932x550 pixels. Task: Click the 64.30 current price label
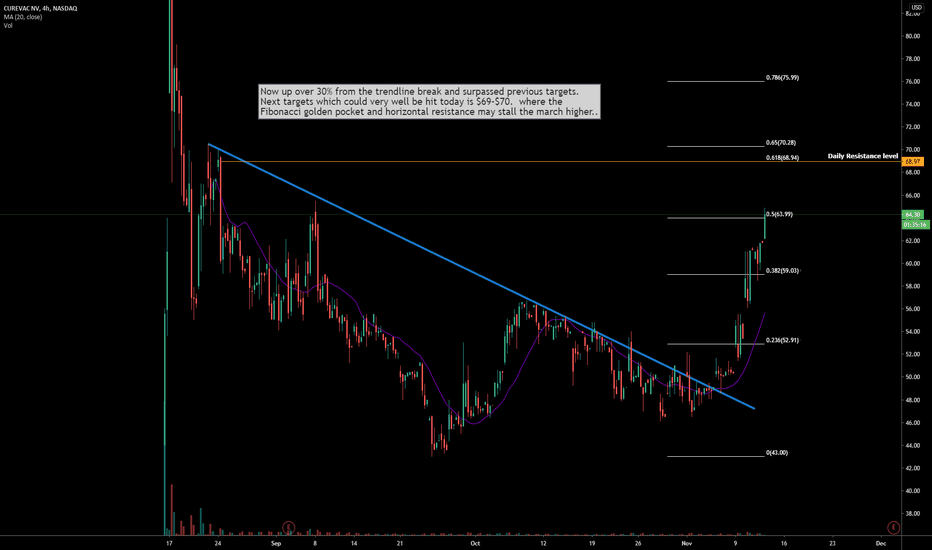click(912, 215)
